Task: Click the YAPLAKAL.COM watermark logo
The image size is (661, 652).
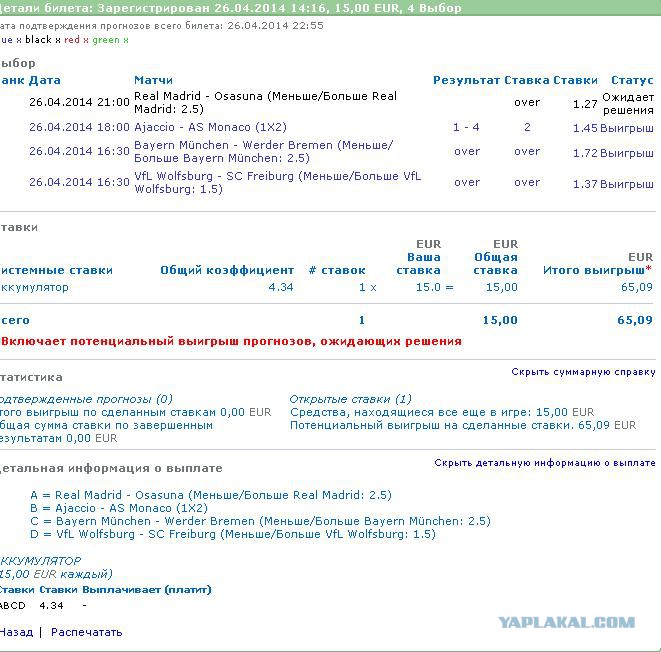Action: click(x=566, y=622)
